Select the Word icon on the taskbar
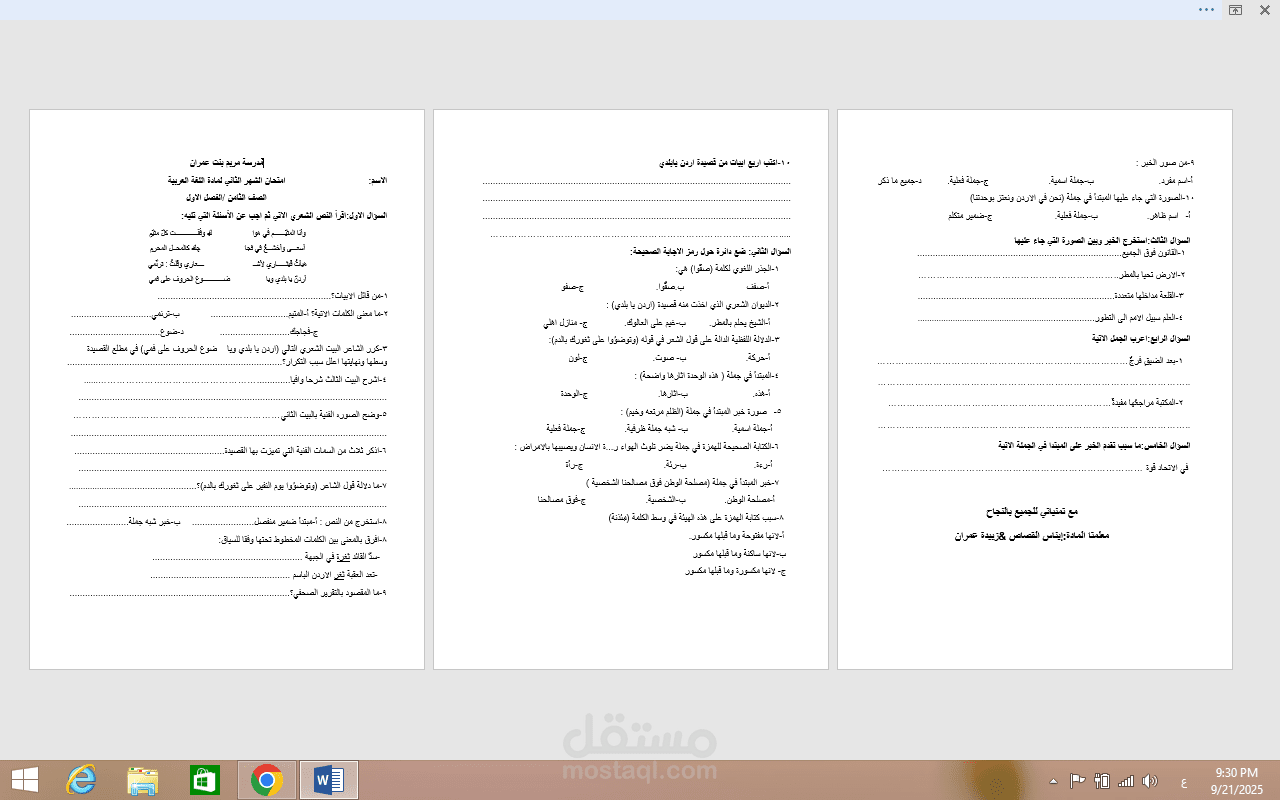 [x=329, y=780]
